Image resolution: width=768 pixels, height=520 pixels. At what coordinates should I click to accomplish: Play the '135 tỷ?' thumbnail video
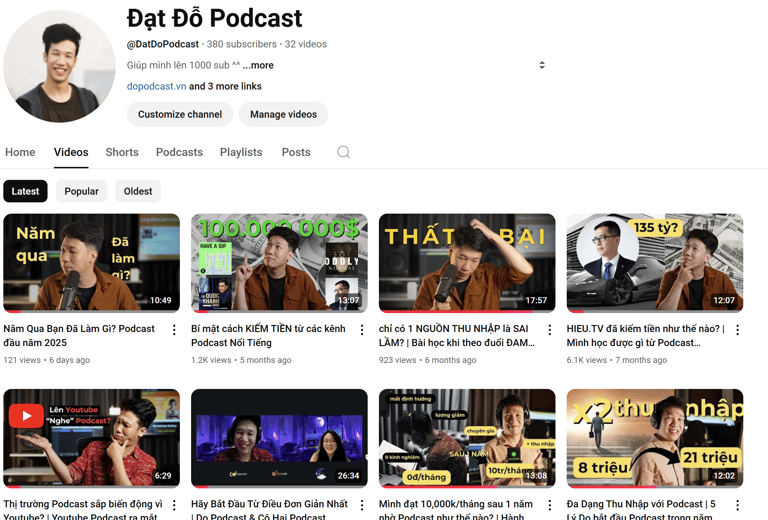click(x=655, y=262)
